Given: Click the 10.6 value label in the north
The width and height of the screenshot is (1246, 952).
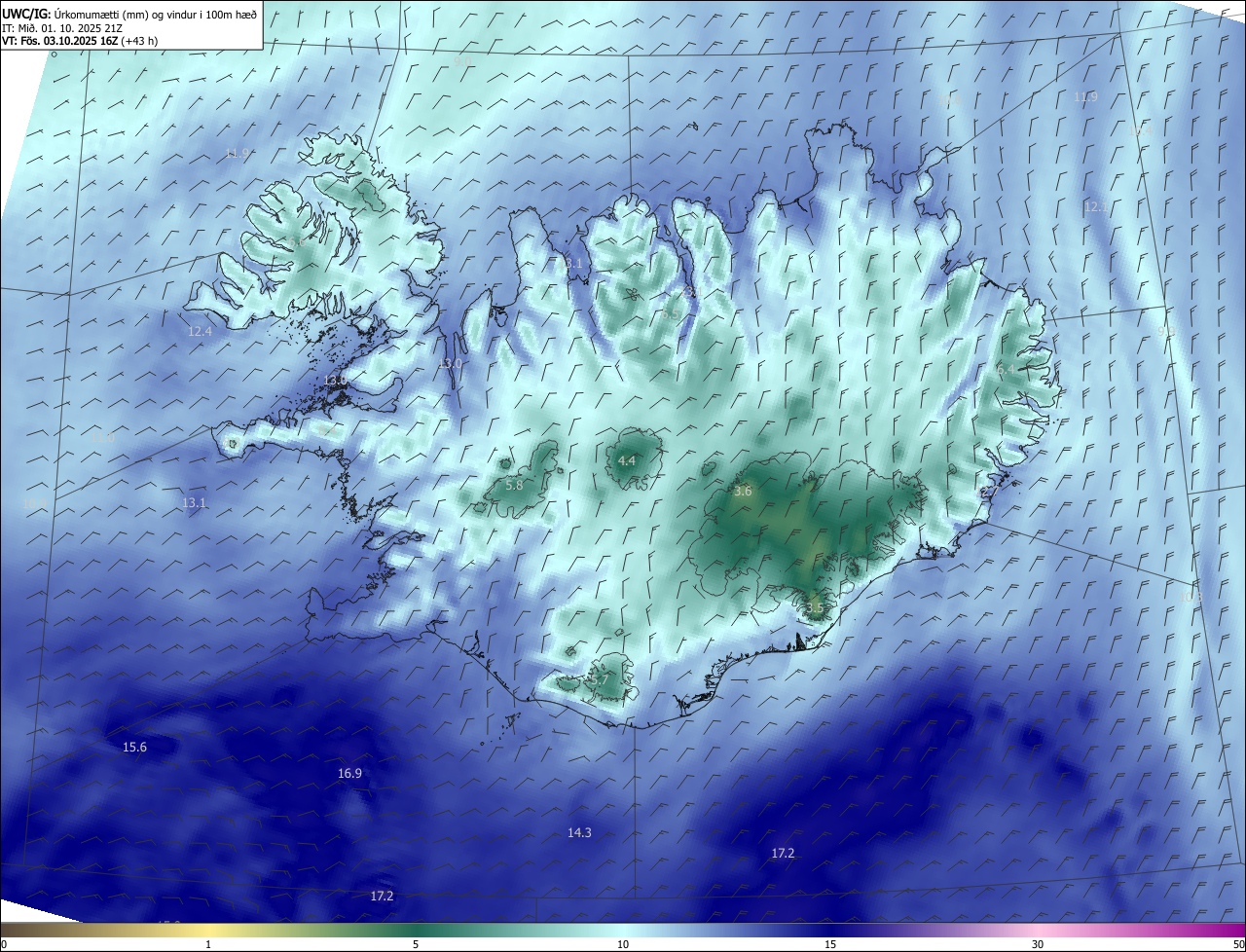Looking at the screenshot, I should pyautogui.click(x=948, y=99).
